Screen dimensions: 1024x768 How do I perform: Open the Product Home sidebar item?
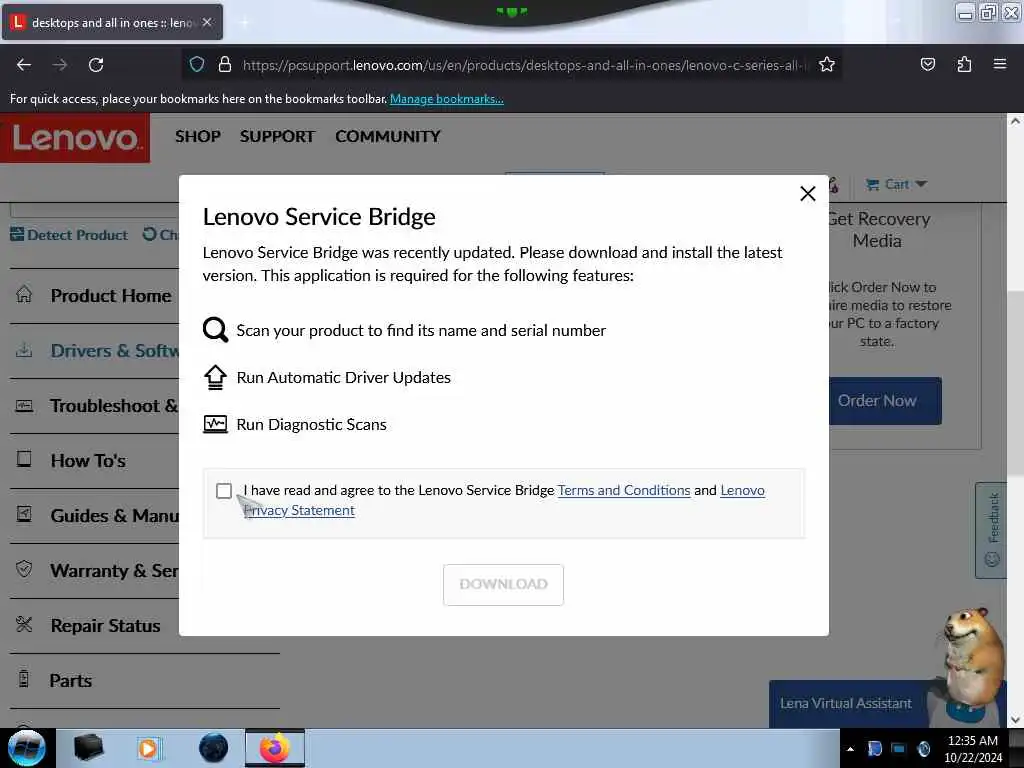111,296
